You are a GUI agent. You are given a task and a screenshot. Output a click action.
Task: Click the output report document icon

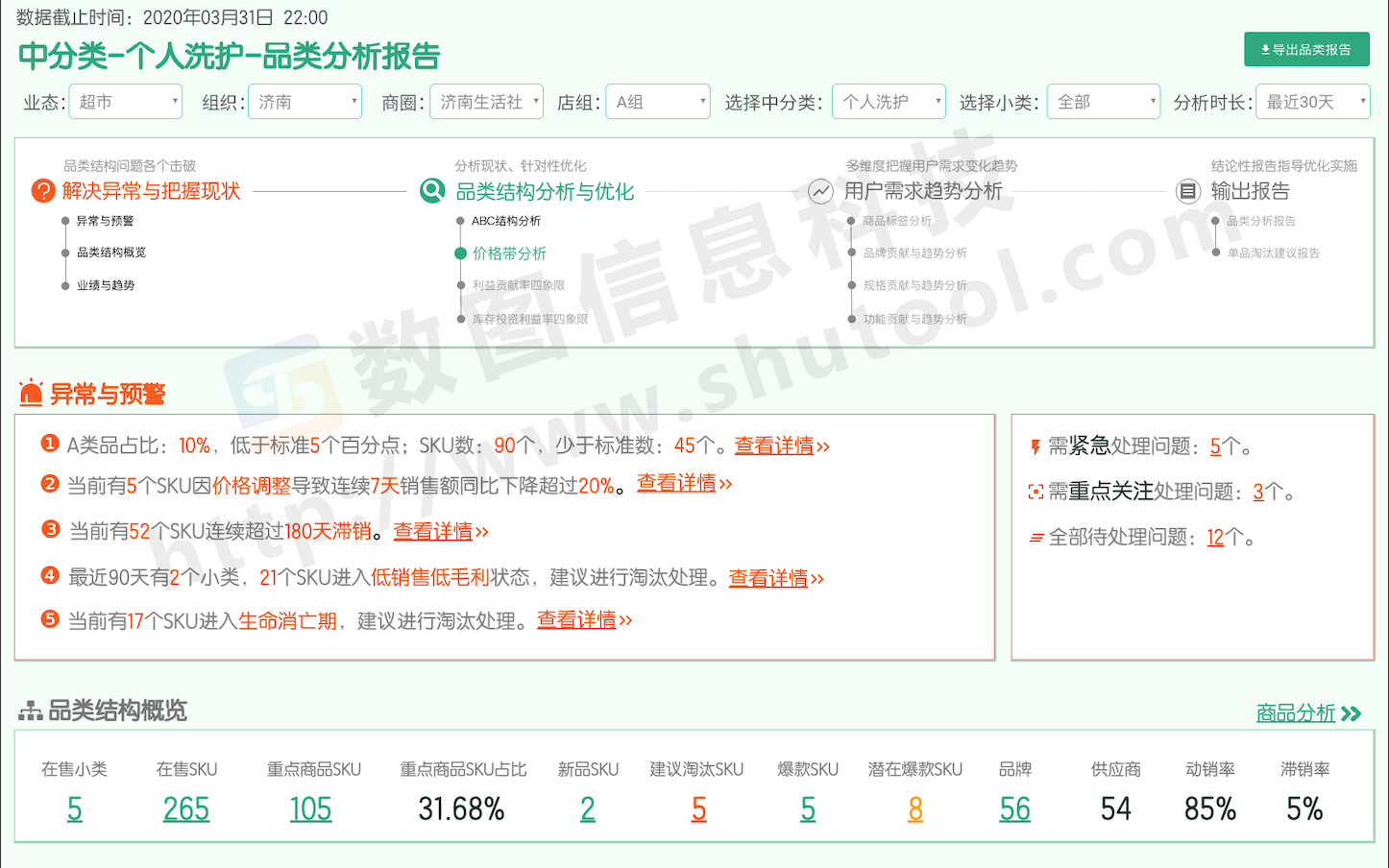[1188, 191]
